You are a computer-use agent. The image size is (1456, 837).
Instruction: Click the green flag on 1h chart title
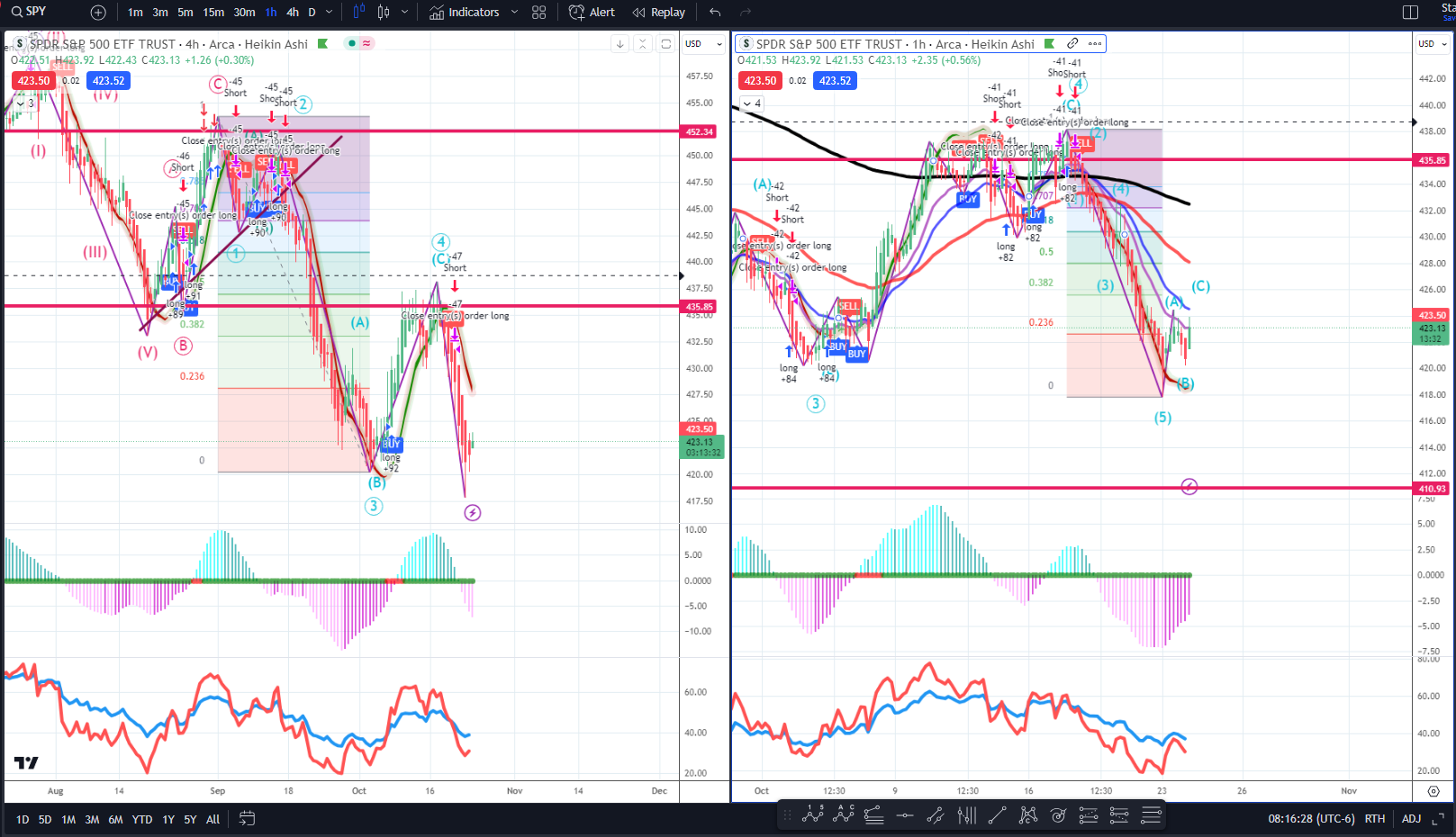click(x=1049, y=43)
